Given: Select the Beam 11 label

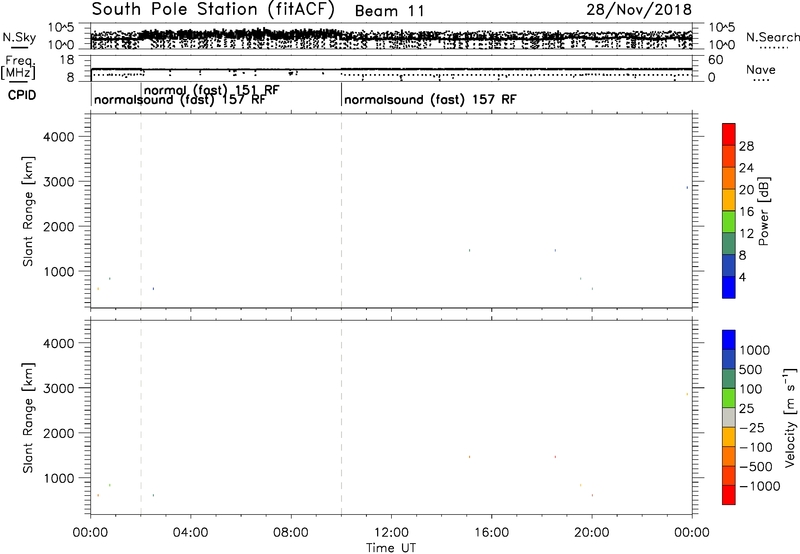Looking at the screenshot, I should [x=389, y=11].
